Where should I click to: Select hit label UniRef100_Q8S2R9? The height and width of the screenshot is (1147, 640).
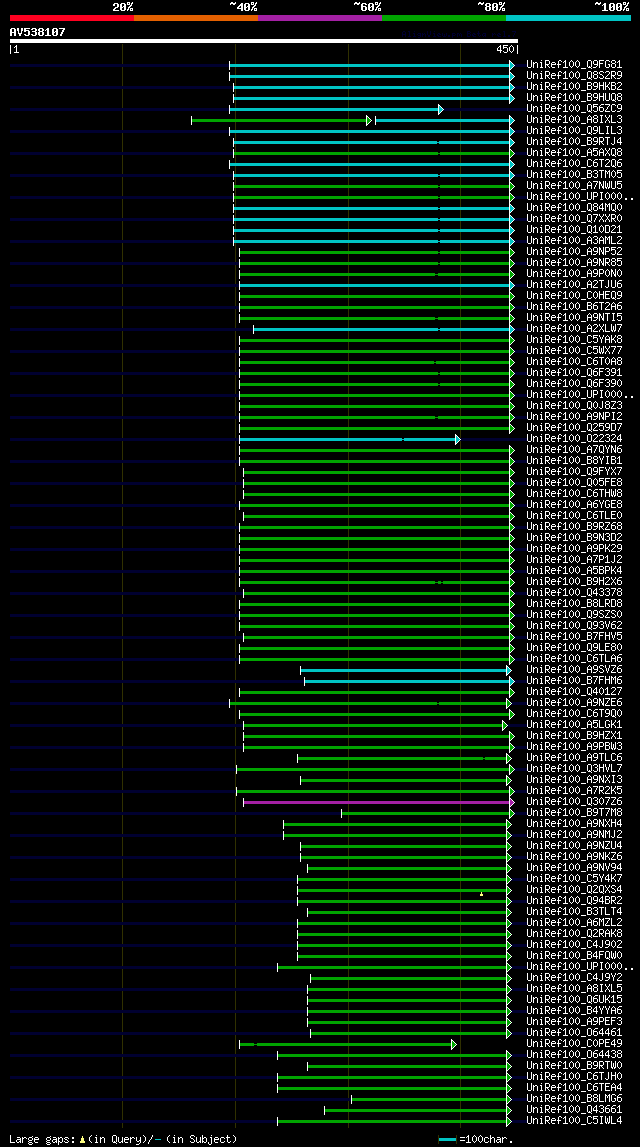coord(574,76)
